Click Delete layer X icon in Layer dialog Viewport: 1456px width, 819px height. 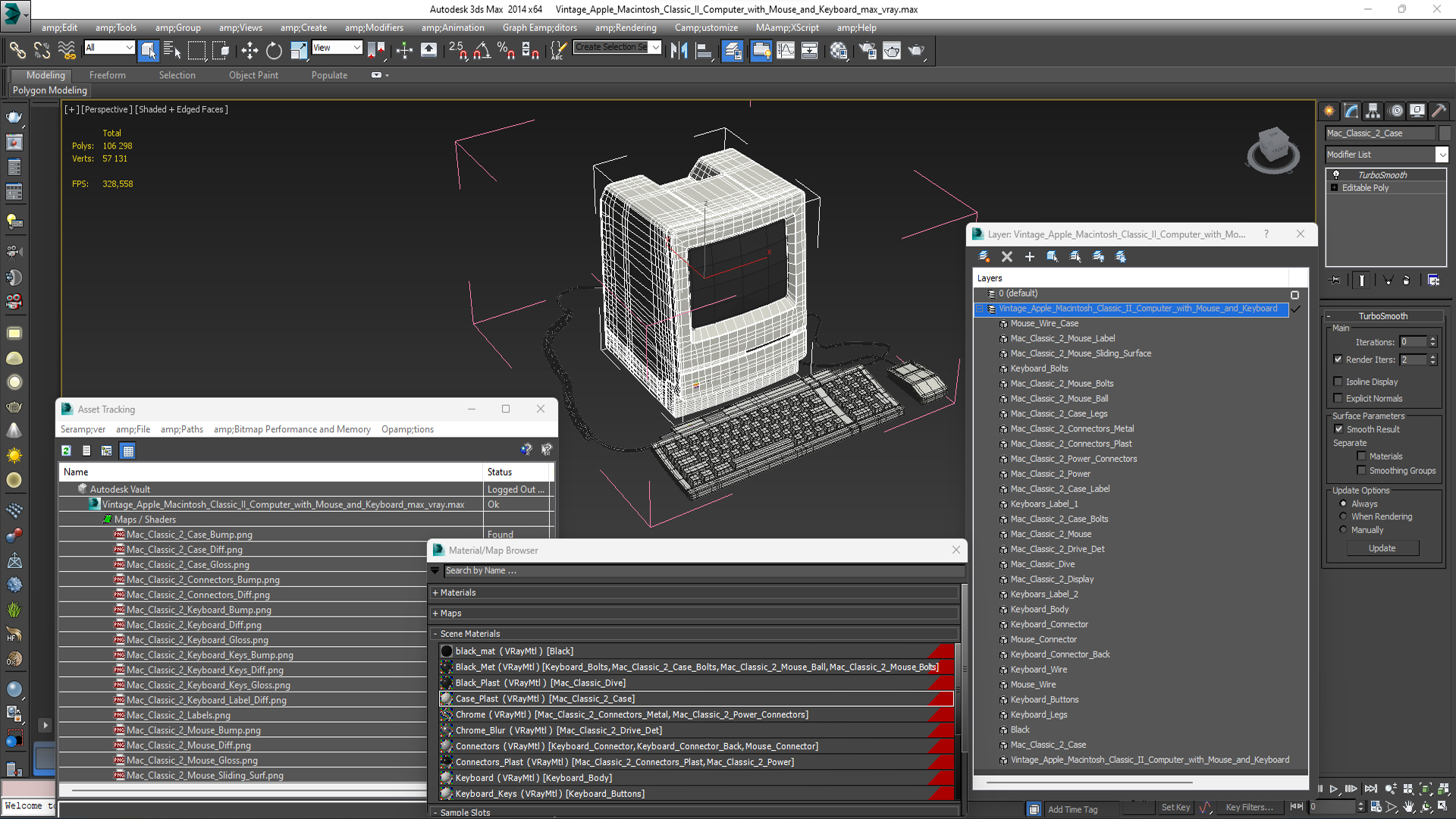tap(1007, 257)
